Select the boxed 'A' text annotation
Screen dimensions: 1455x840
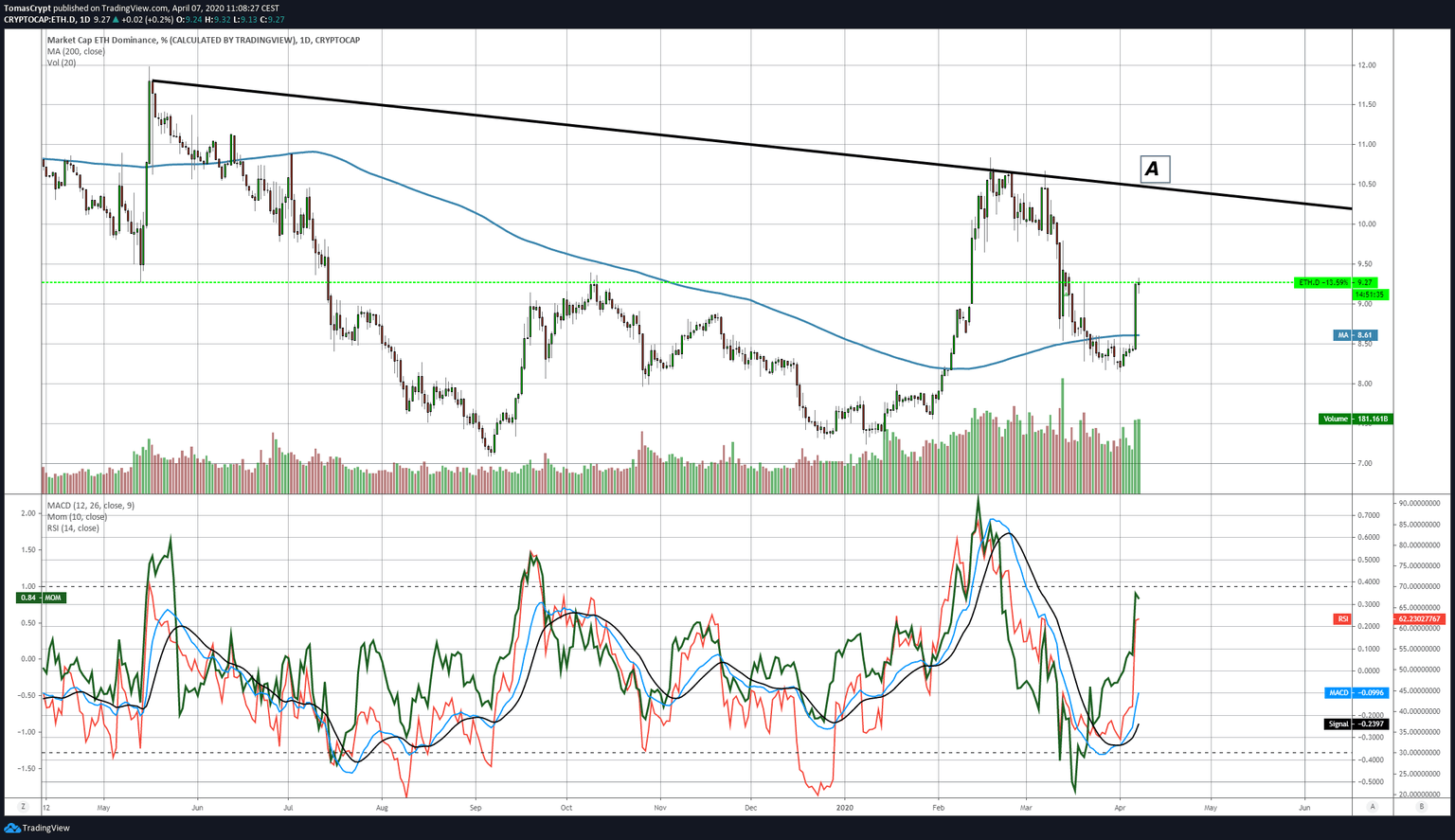coord(1153,170)
